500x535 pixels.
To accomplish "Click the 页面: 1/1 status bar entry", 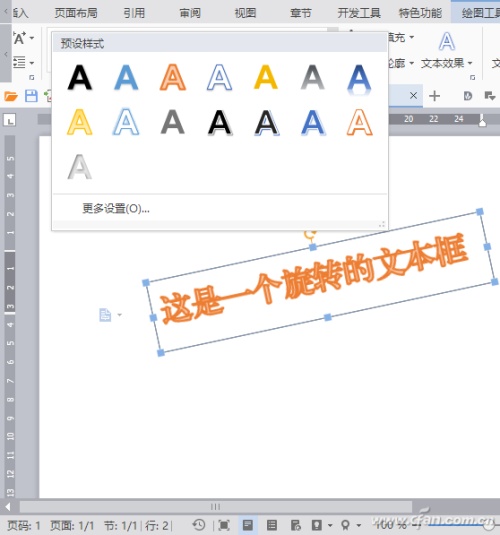I will (x=72, y=525).
